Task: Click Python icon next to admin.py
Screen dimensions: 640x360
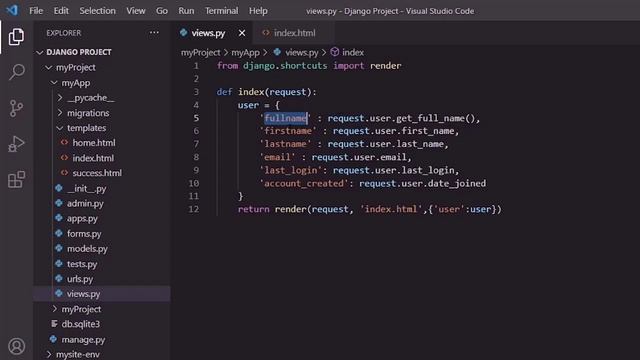Action: (x=59, y=203)
